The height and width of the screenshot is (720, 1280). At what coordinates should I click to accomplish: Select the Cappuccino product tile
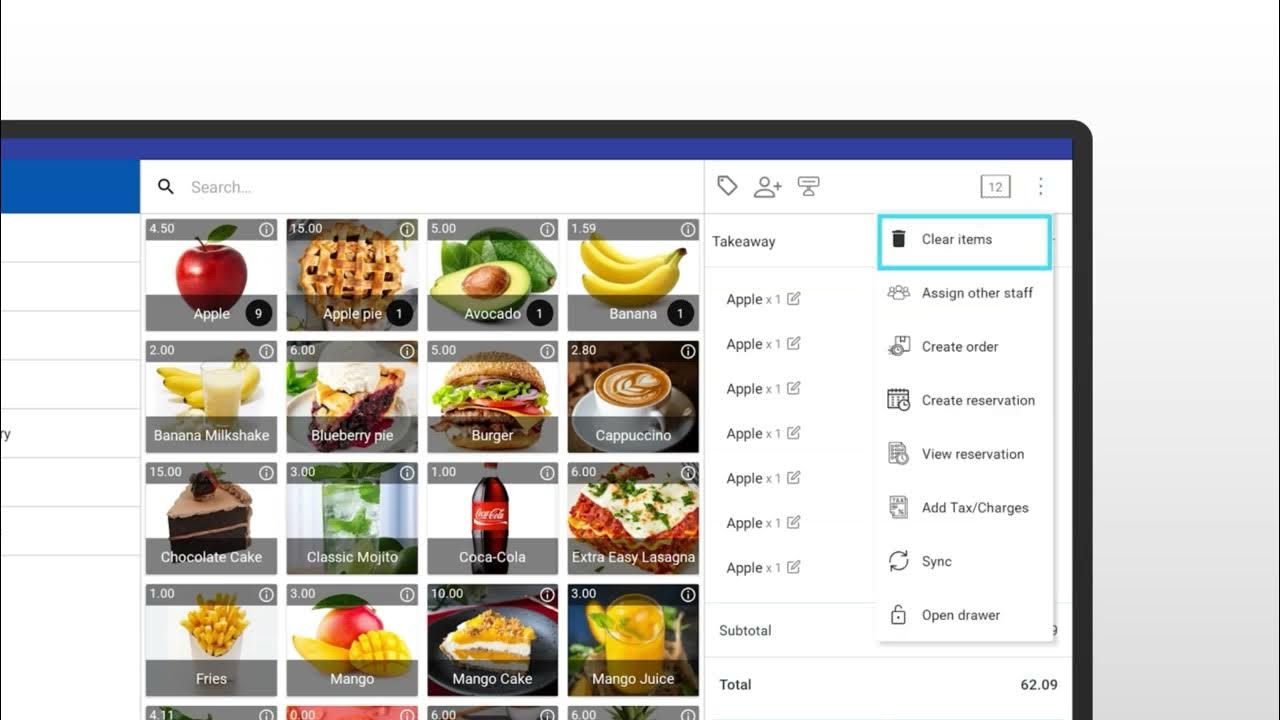click(x=633, y=397)
